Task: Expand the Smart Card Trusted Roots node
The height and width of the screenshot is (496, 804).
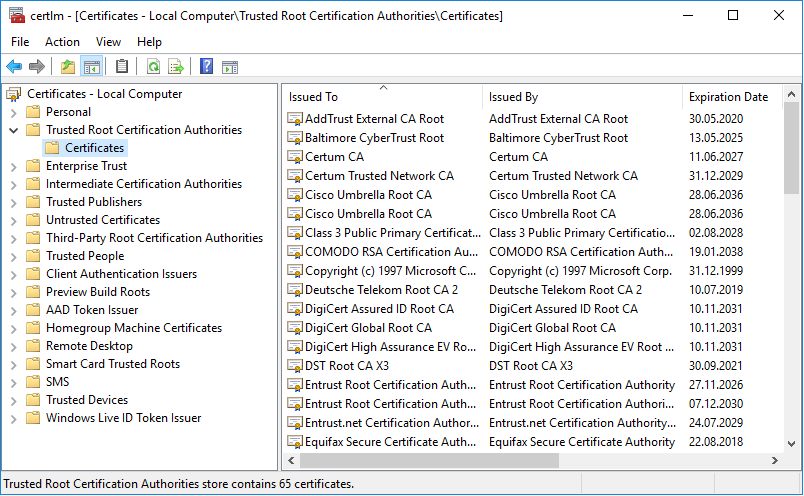Action: [x=13, y=365]
